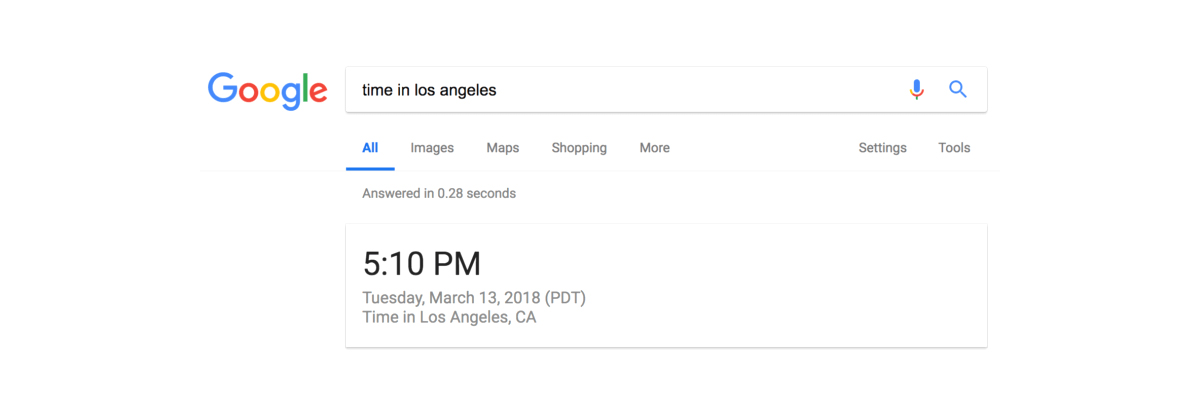
Task: Select the All results tab
Action: (370, 148)
